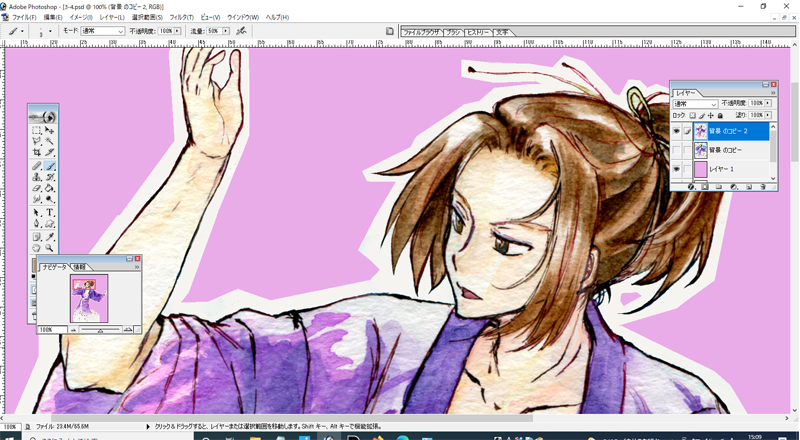Select the Custom Shape tool
Viewport: 800px width, 440px height.
click(x=49, y=224)
